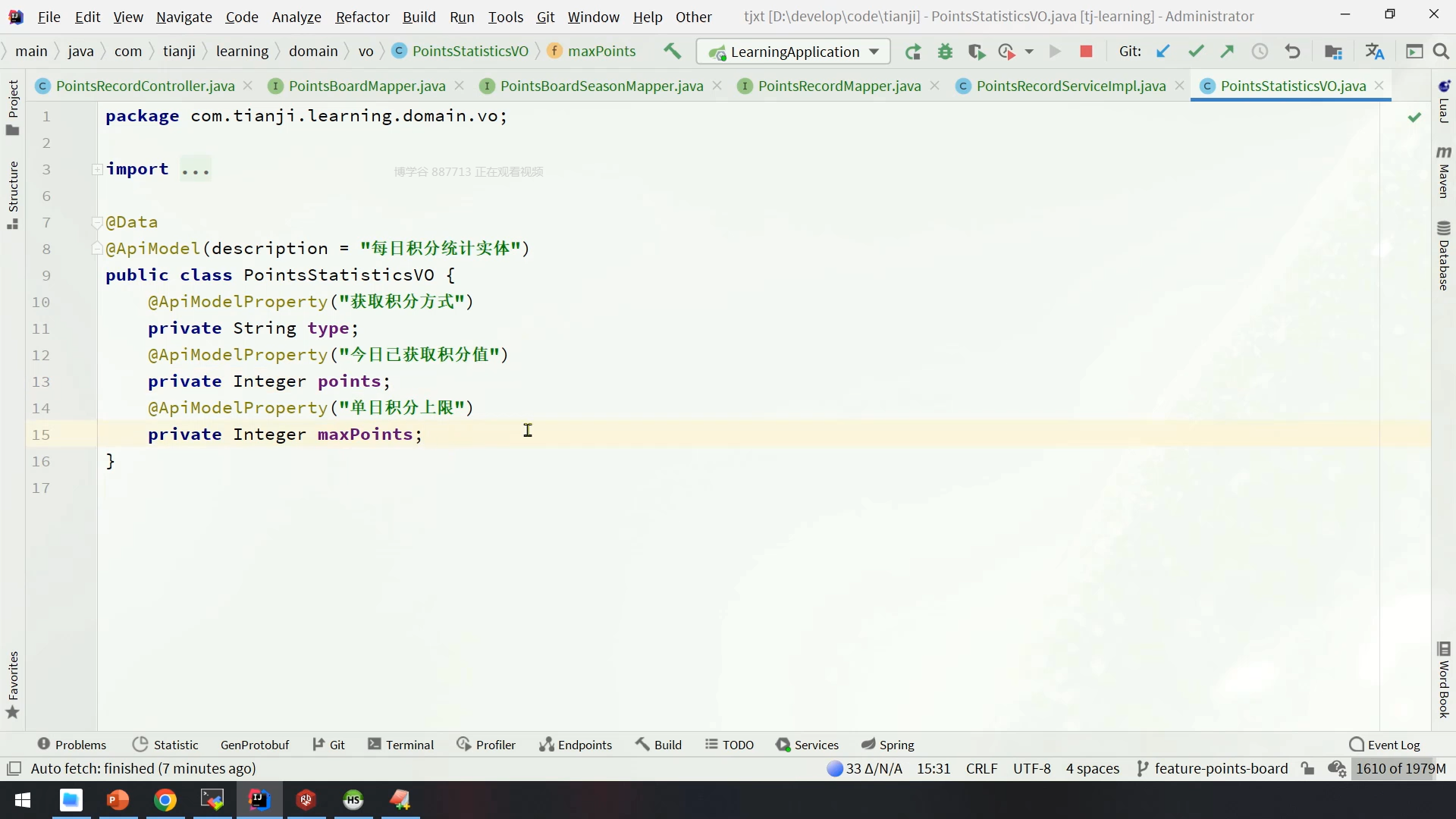Toggle the Maven side panel

tap(1444, 173)
